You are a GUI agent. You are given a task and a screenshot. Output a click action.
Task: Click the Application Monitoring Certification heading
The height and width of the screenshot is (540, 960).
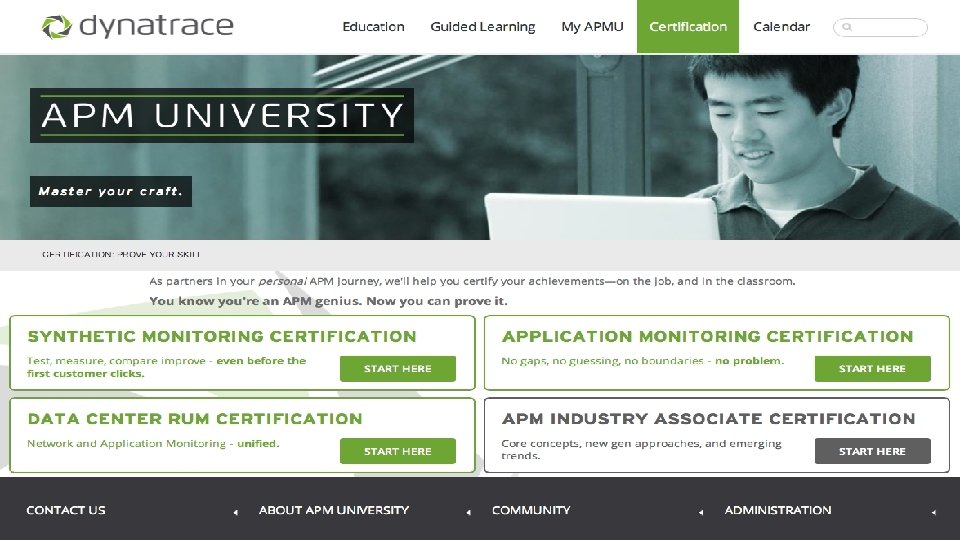pyautogui.click(x=707, y=336)
